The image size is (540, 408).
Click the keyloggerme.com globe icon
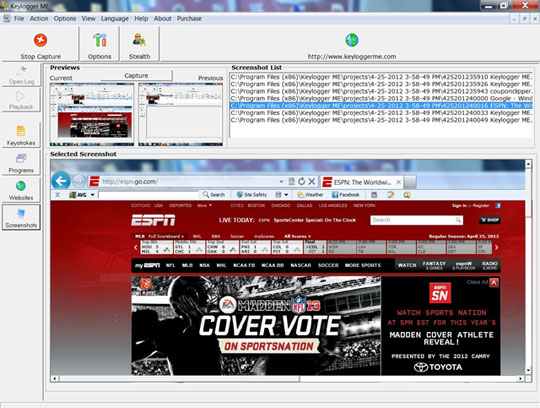(352, 40)
